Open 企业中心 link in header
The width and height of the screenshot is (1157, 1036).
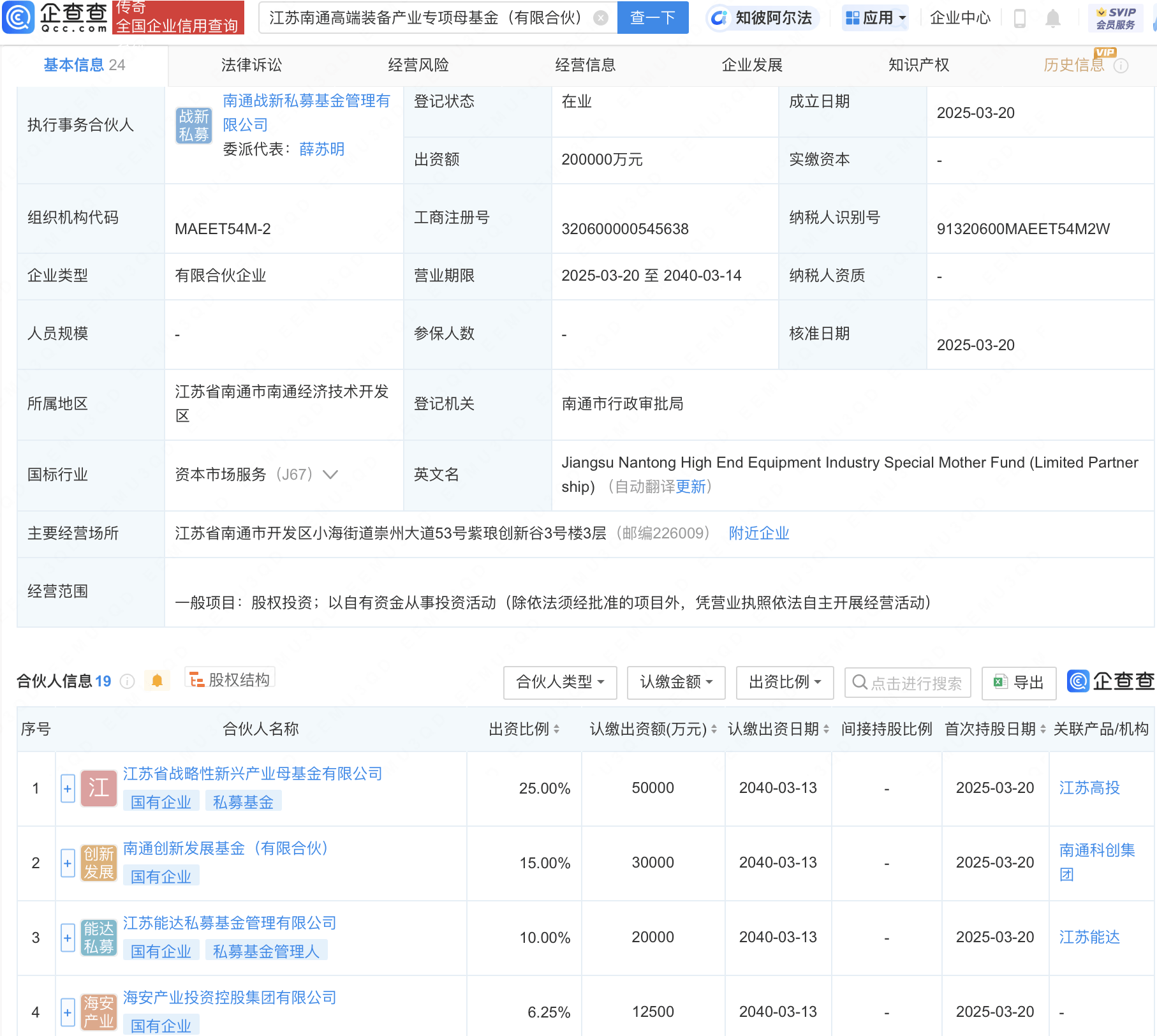point(960,18)
